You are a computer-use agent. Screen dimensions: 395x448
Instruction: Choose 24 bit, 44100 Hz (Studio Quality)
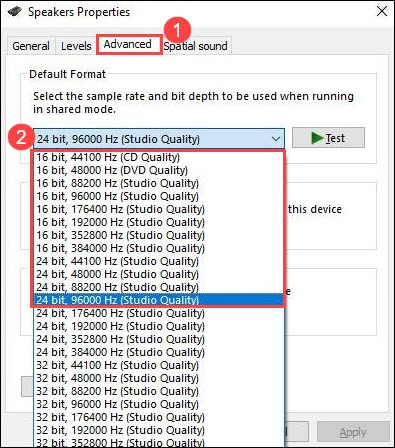tap(159, 261)
